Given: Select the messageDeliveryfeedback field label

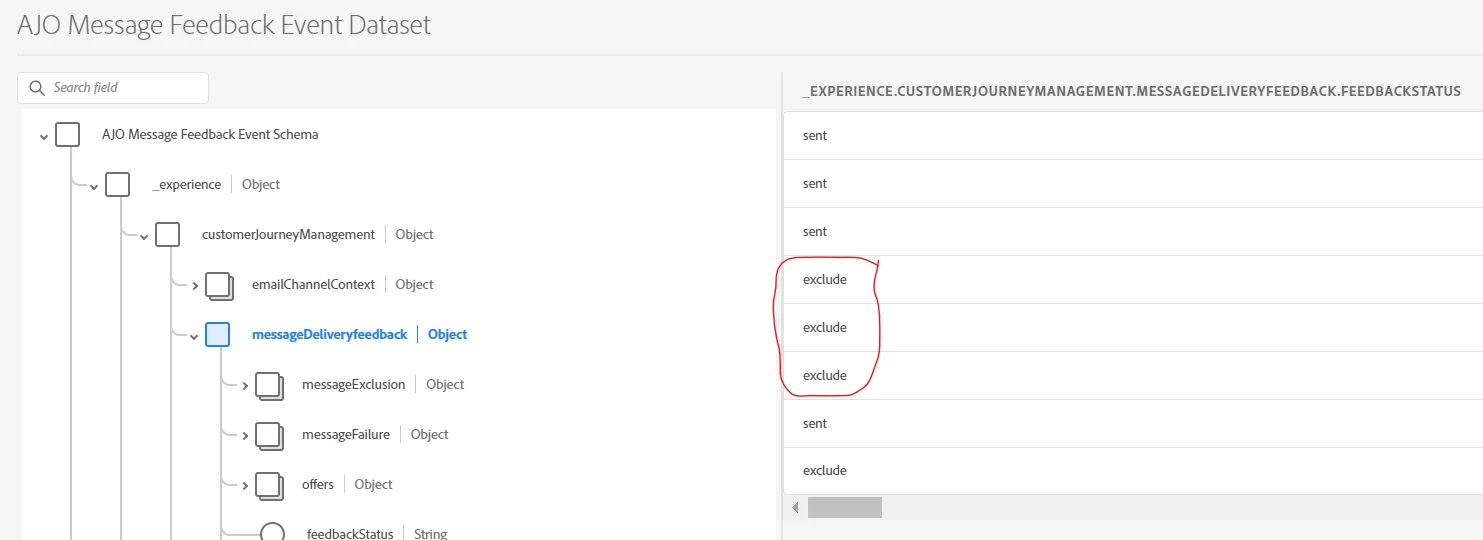Looking at the screenshot, I should point(330,334).
